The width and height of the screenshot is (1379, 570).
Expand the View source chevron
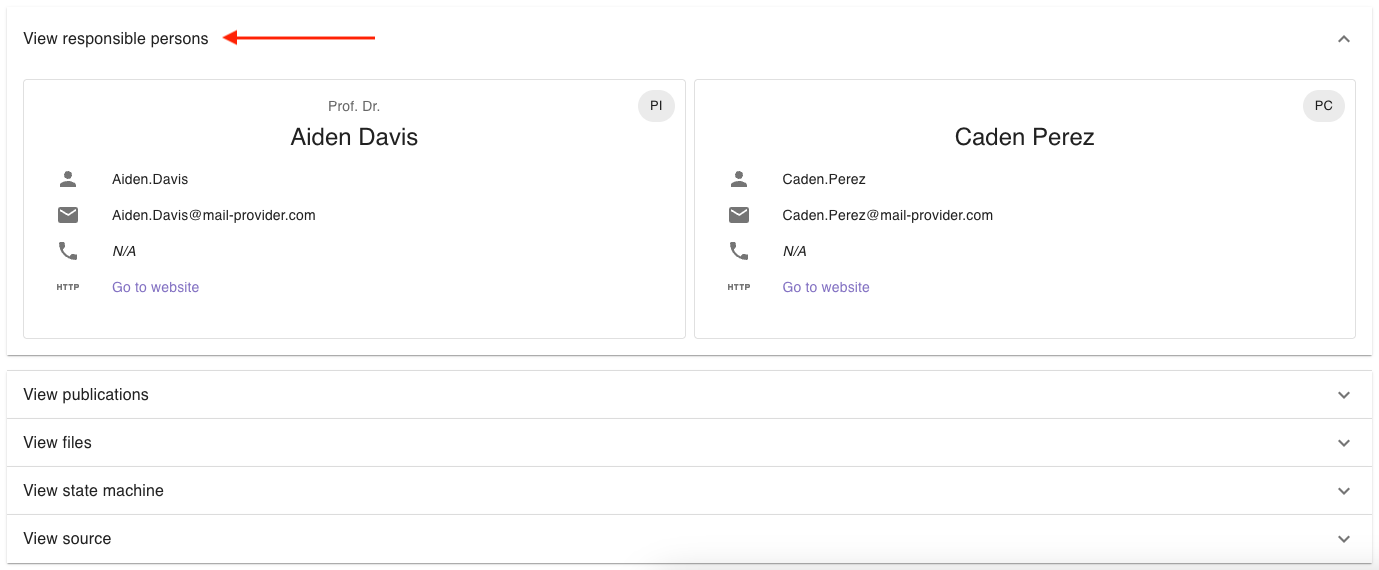[x=1343, y=539]
